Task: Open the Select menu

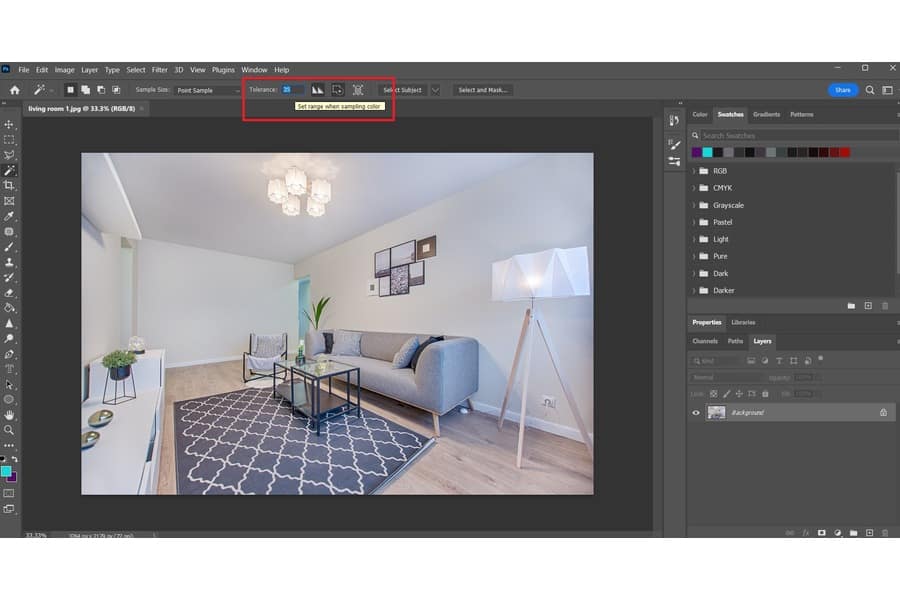Action: click(136, 70)
